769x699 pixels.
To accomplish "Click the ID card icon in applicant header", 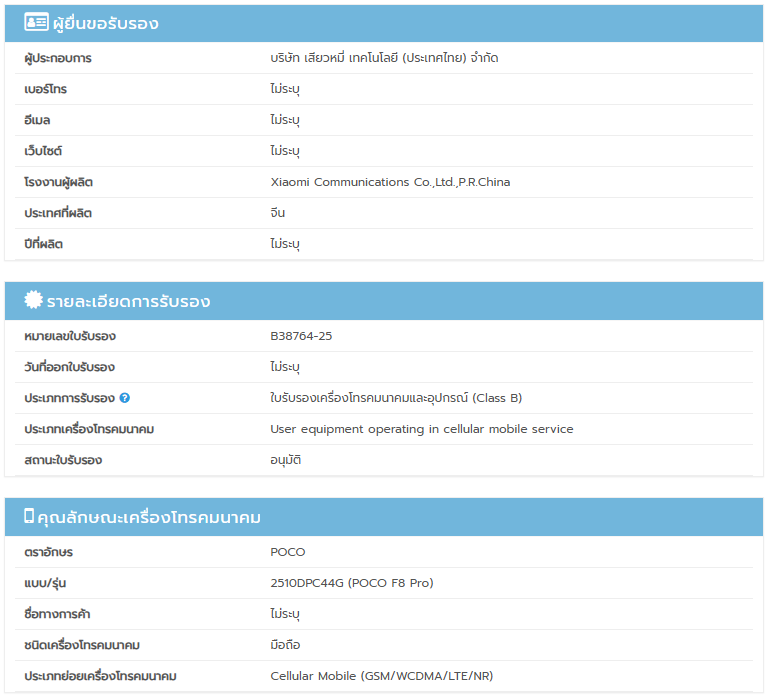I will coord(36,22).
